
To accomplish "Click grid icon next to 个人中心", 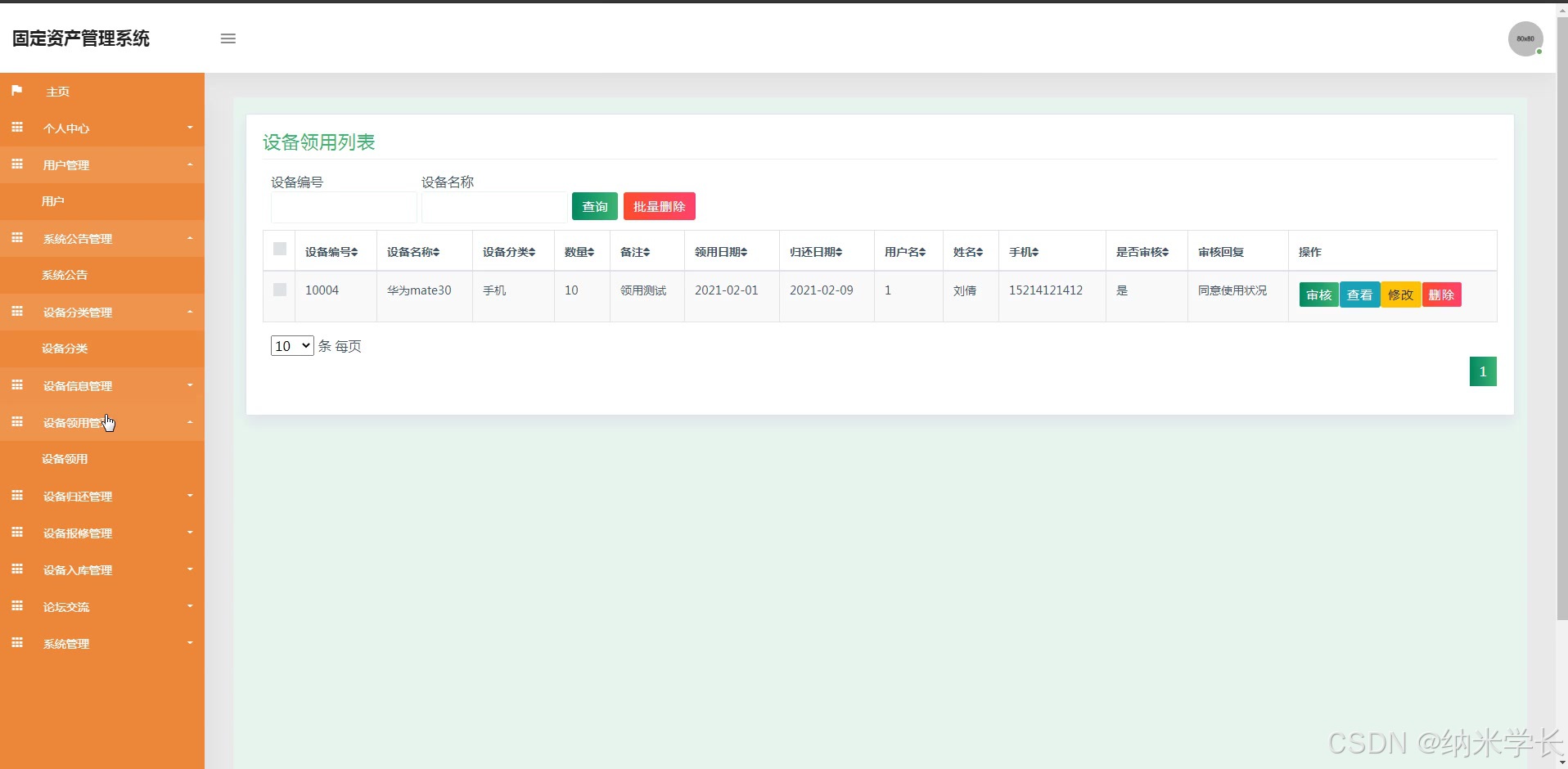I will [x=17, y=127].
